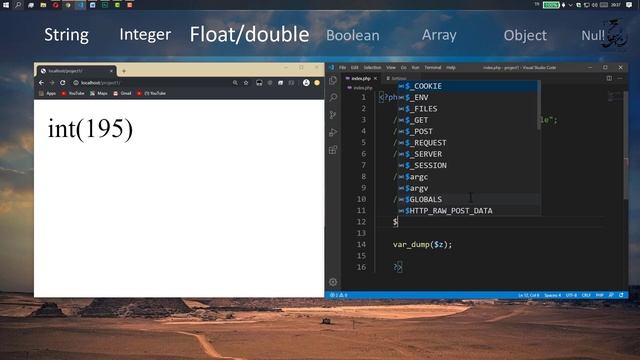Click the zoom magnifier icon in address bar
This screenshot has width=640, height=360.
235,83
